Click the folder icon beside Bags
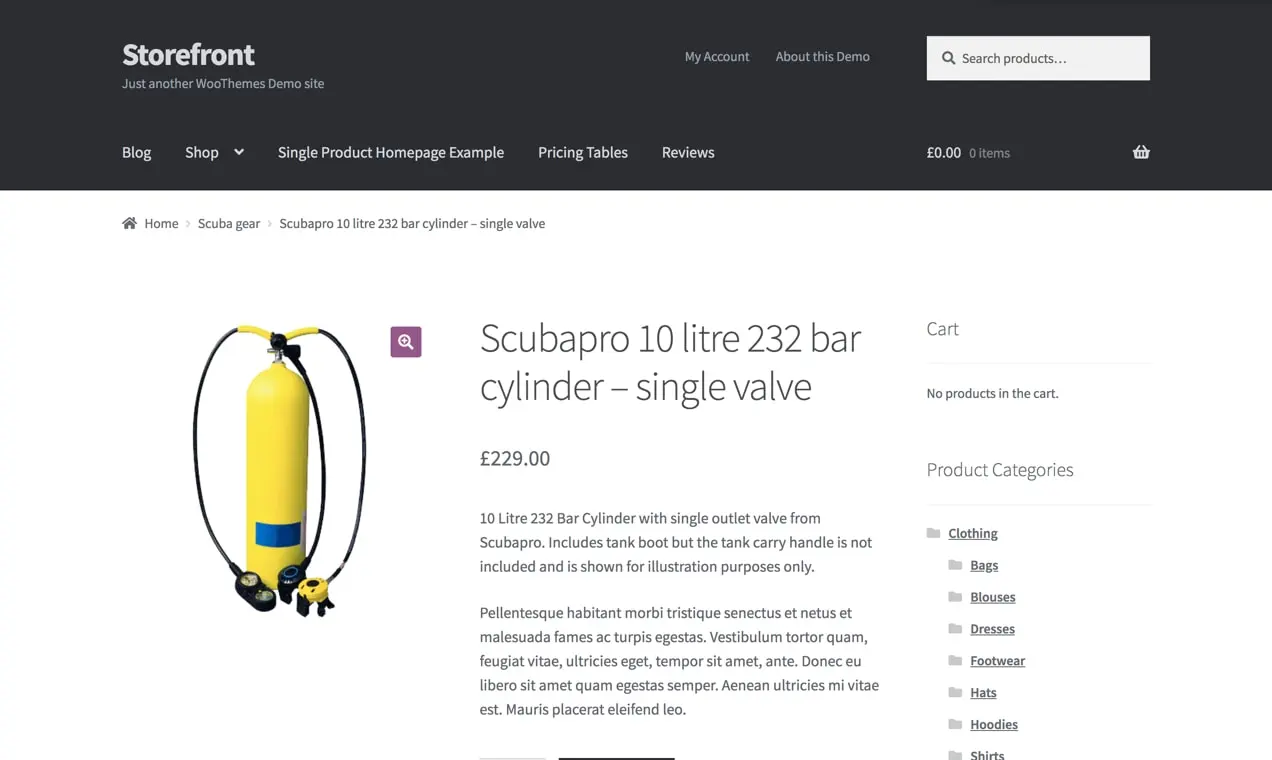The image size is (1272, 760). click(955, 565)
